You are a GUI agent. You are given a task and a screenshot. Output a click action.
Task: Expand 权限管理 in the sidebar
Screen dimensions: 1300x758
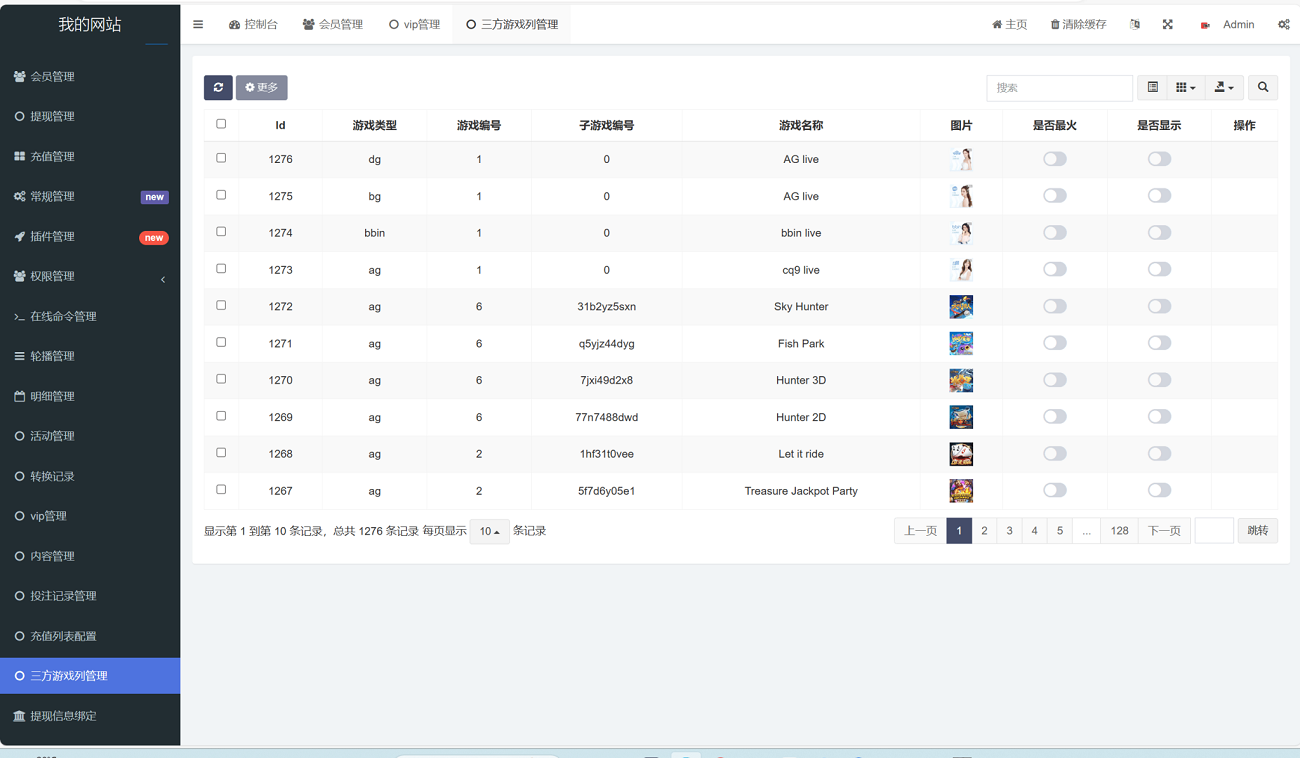90,276
